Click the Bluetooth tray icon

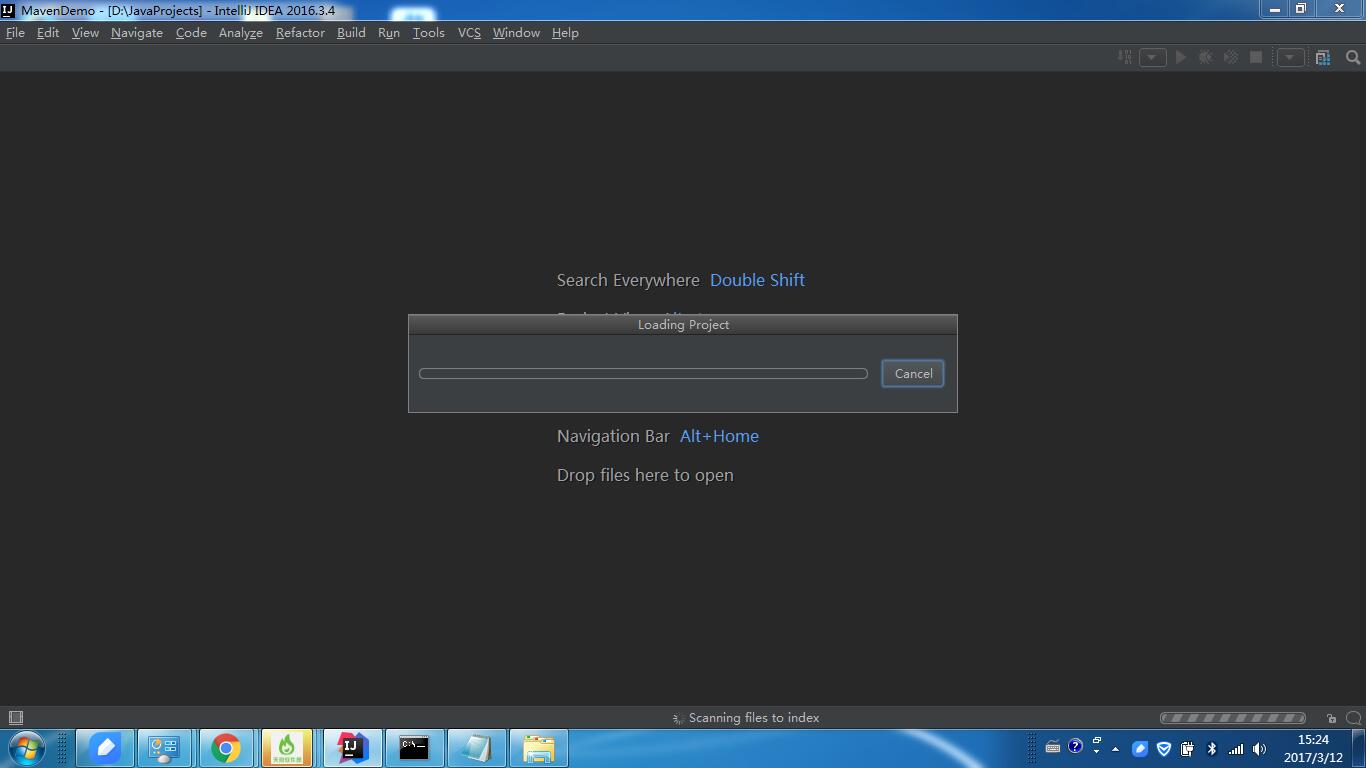(1212, 748)
